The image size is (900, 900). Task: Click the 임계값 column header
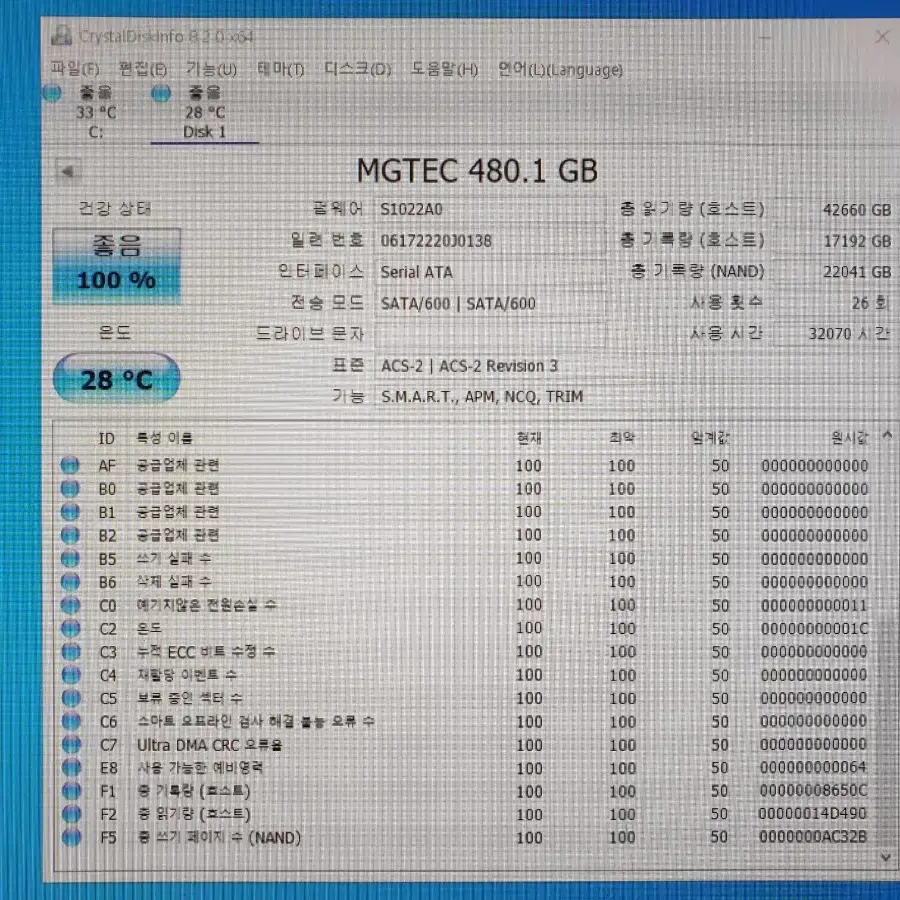pyautogui.click(x=710, y=439)
